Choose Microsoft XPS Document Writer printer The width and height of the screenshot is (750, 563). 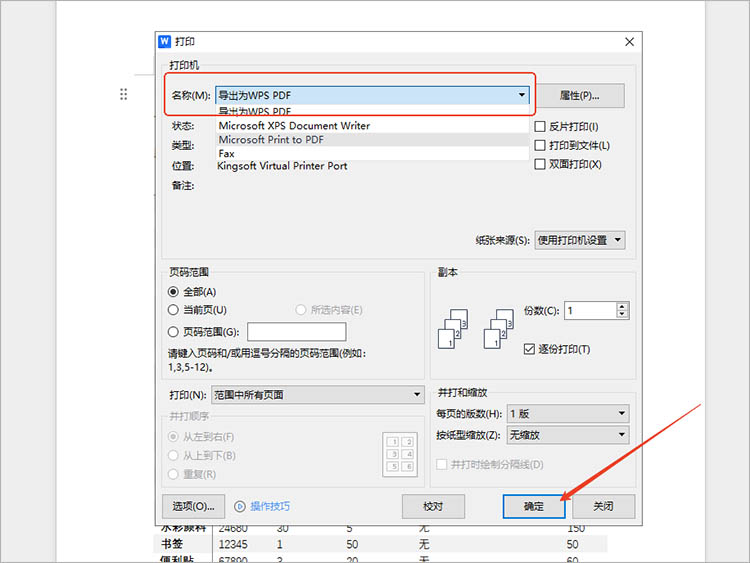(x=372, y=126)
